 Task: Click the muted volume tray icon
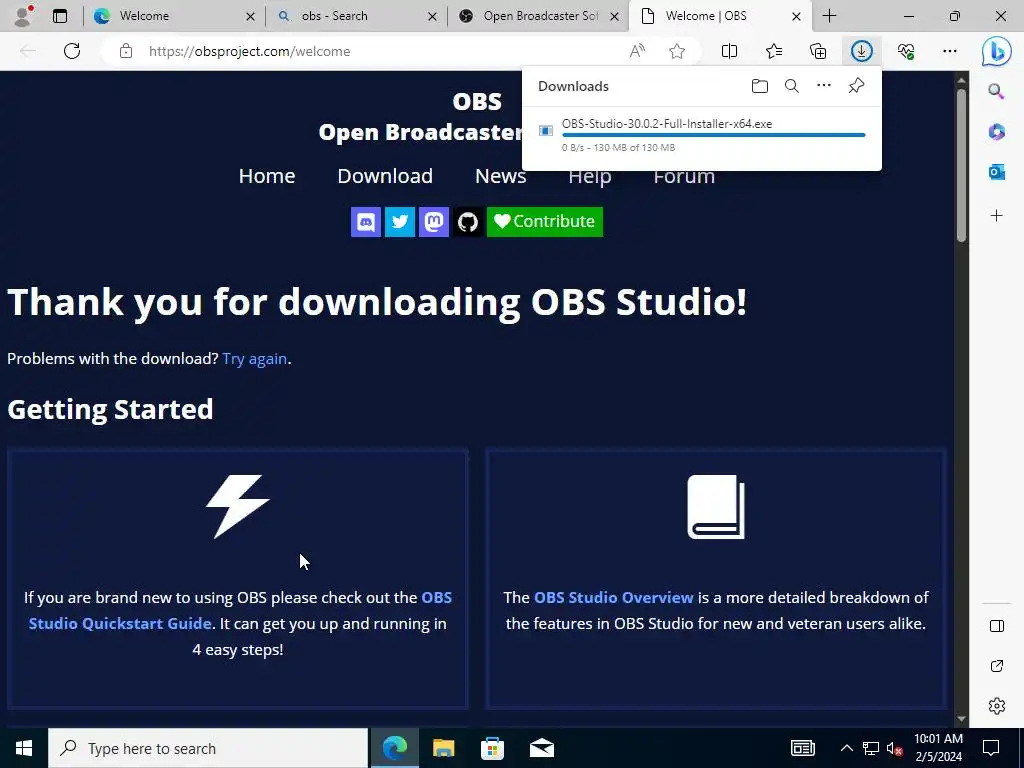[894, 748]
